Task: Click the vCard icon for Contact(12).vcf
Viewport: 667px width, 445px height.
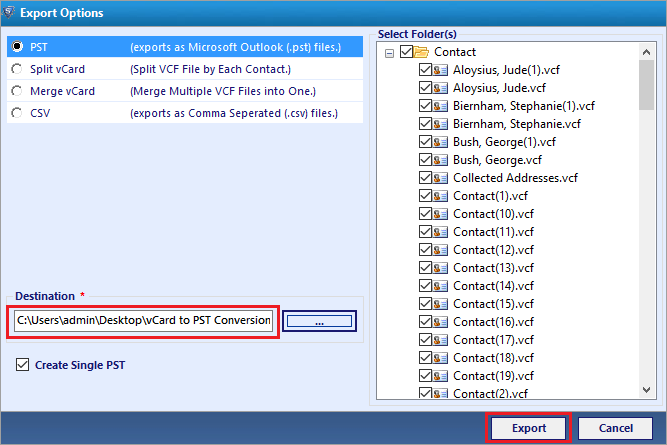Action: click(x=440, y=250)
